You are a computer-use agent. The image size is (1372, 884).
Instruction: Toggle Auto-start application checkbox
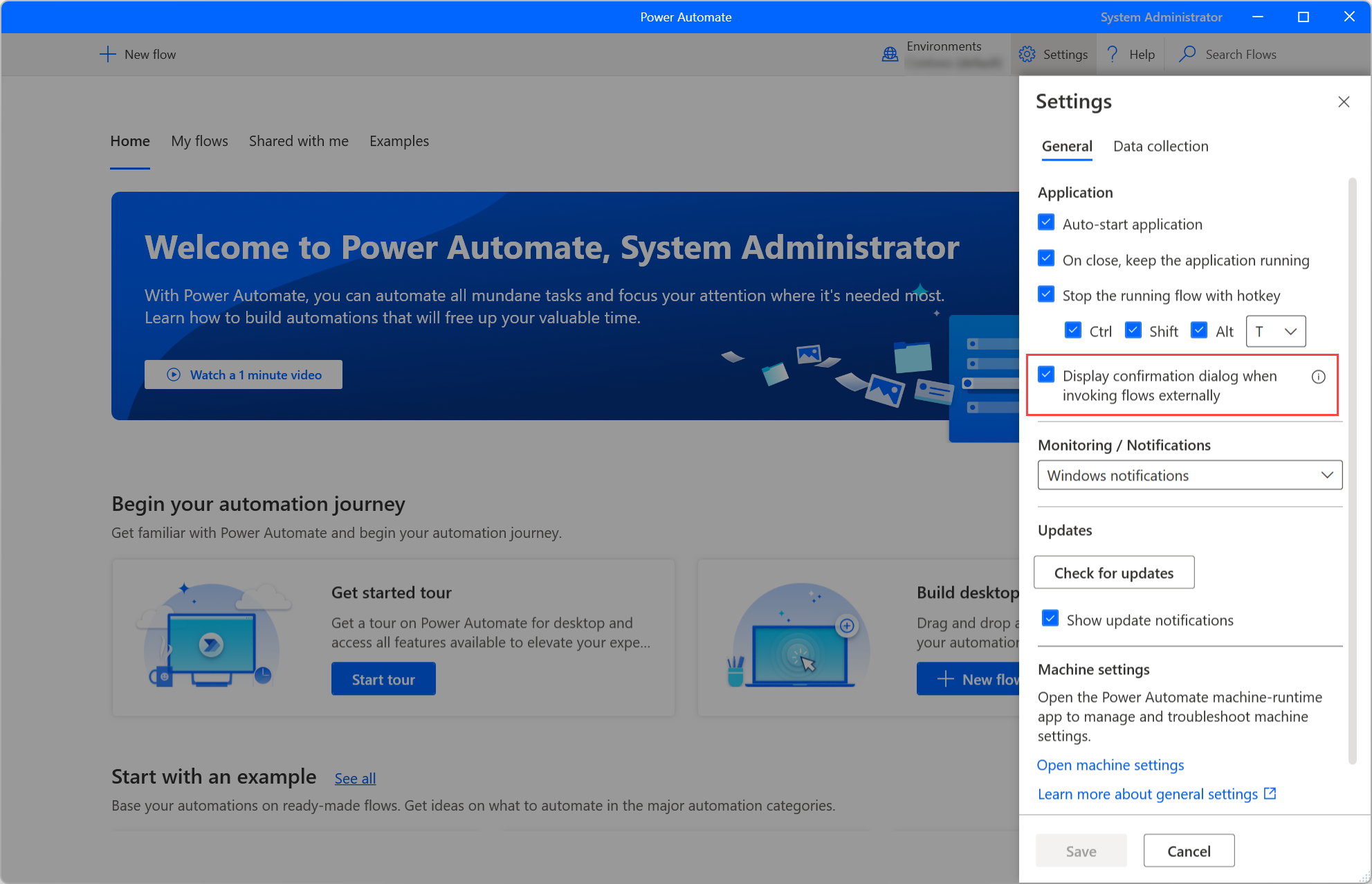1047,223
